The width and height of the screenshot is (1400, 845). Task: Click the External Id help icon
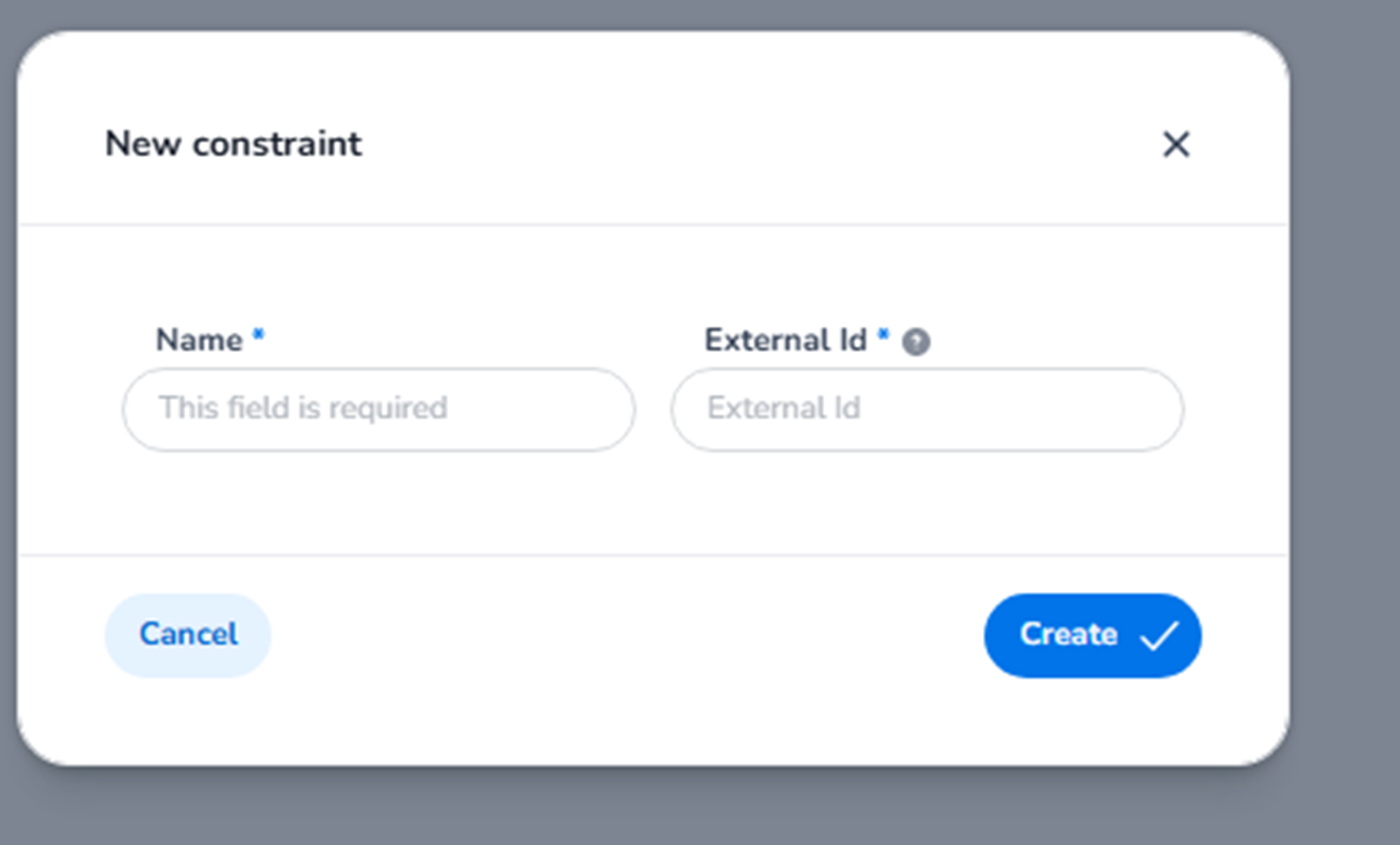coord(916,342)
